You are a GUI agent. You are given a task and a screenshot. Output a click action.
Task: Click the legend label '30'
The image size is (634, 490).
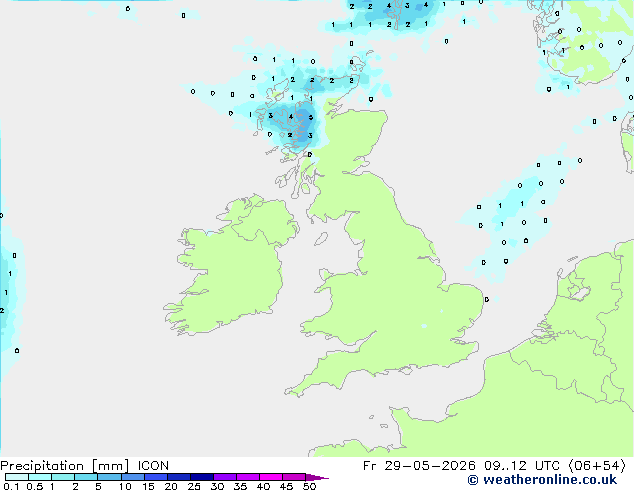click(217, 486)
